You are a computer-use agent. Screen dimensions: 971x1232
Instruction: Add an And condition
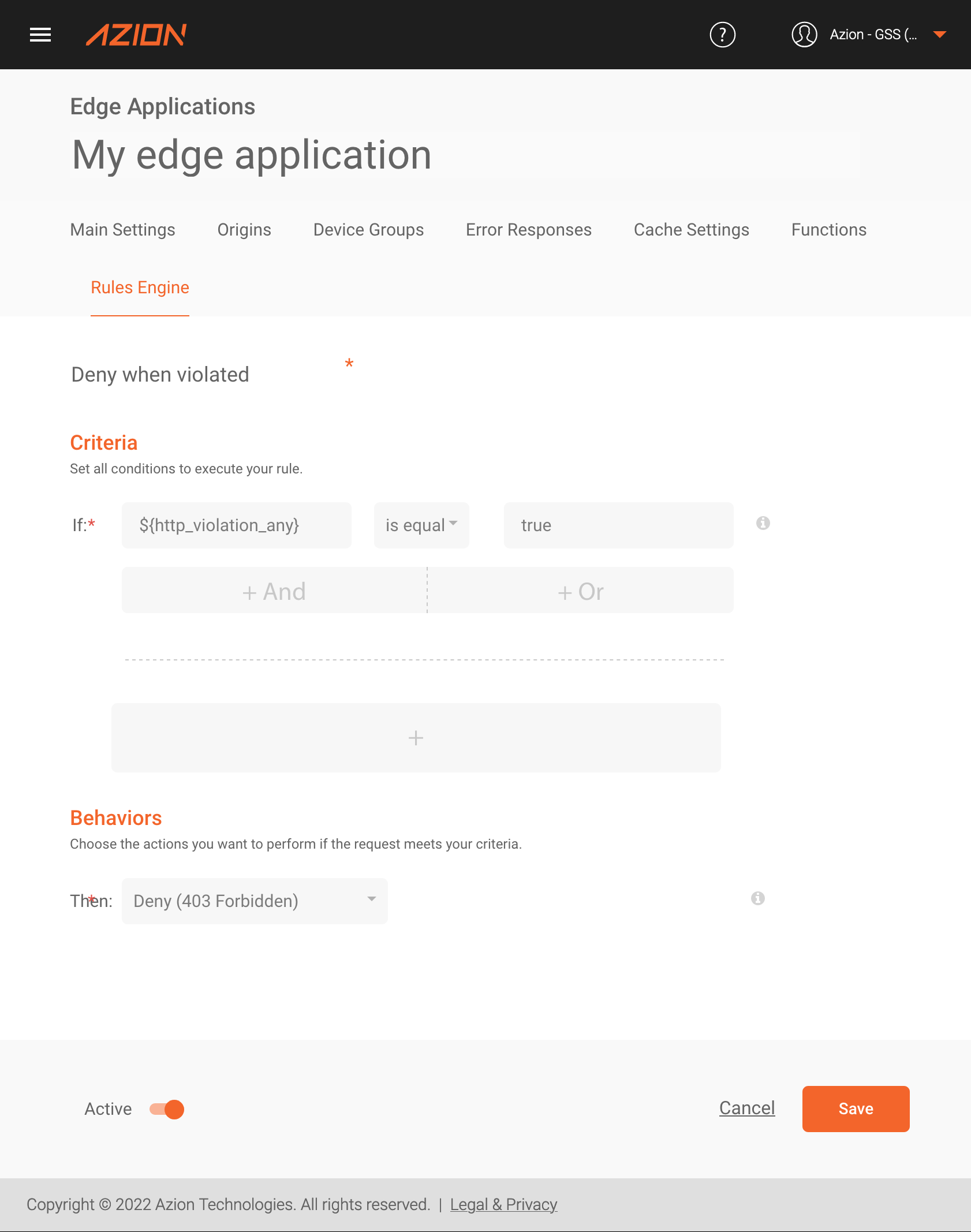[x=274, y=591]
